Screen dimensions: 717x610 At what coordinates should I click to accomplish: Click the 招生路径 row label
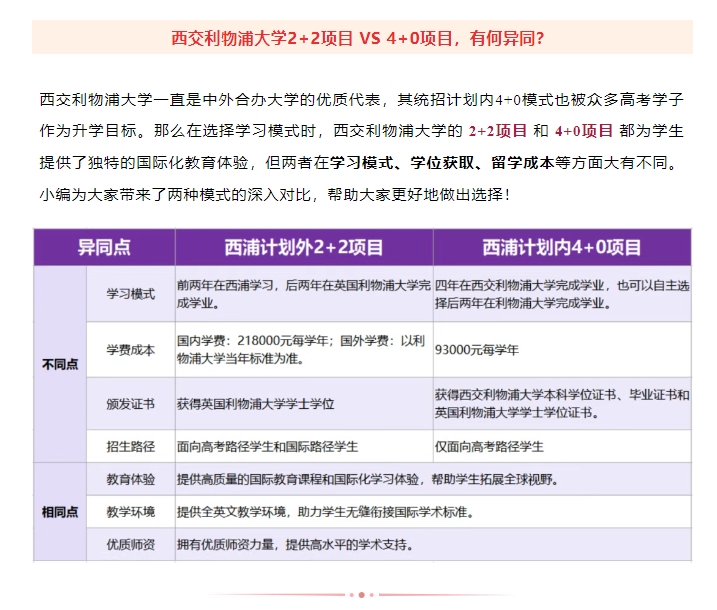coord(131,446)
